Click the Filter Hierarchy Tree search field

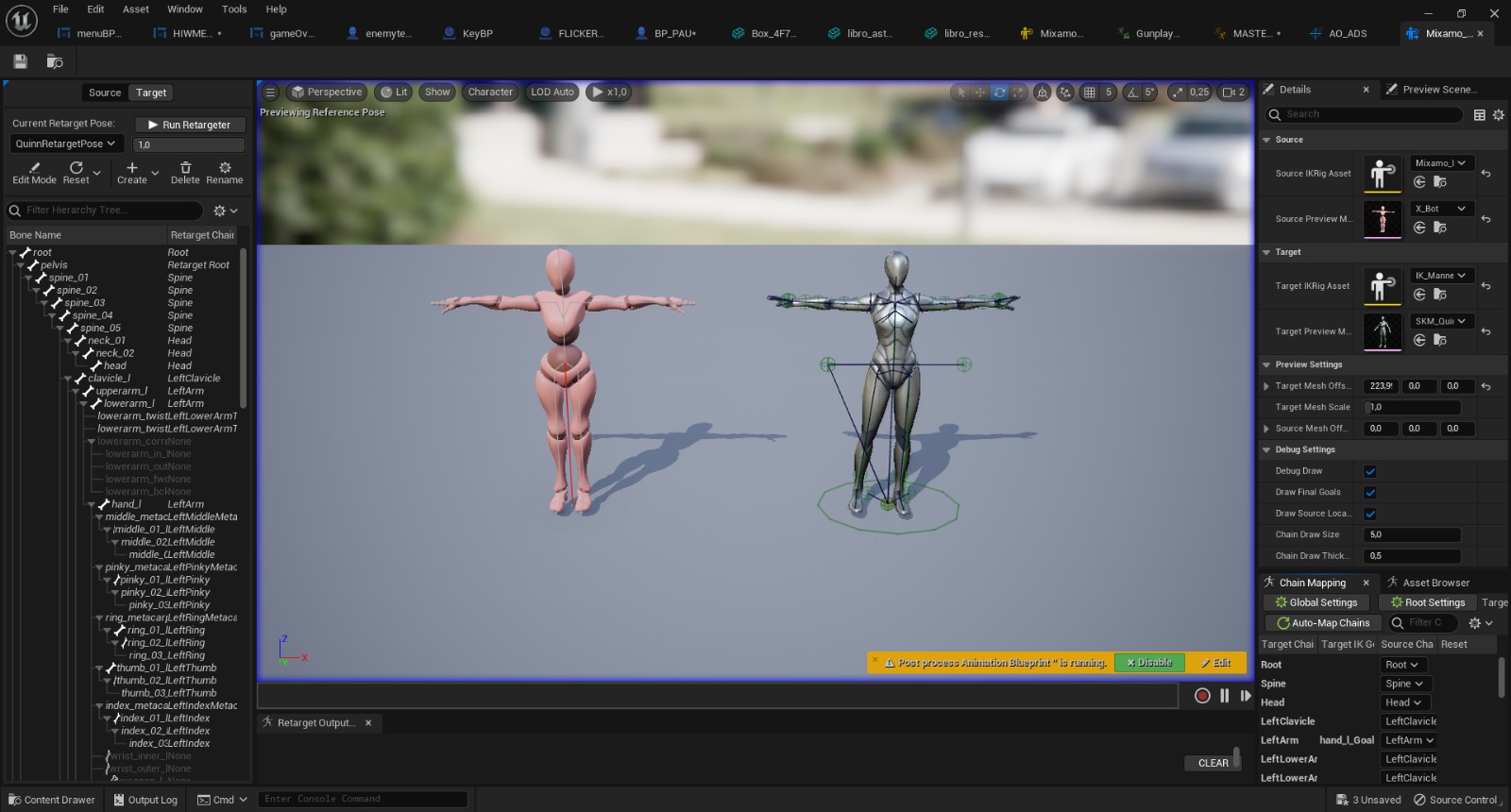[x=111, y=211]
